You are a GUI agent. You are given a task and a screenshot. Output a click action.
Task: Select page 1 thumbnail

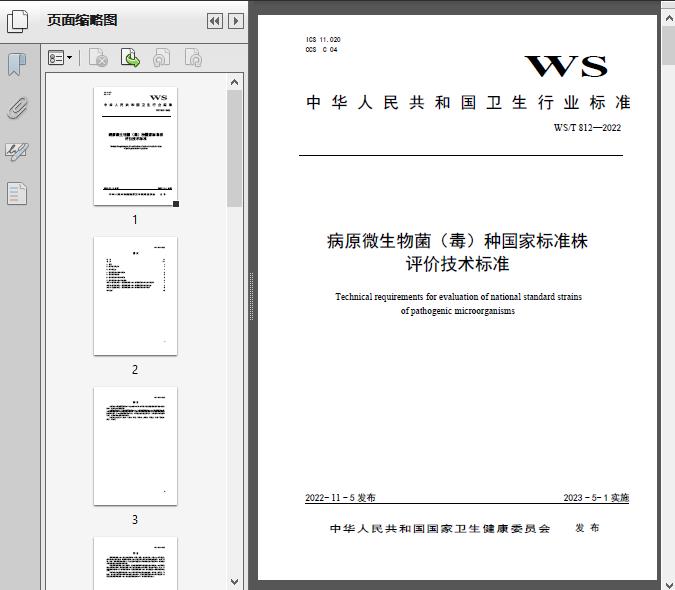coord(135,146)
